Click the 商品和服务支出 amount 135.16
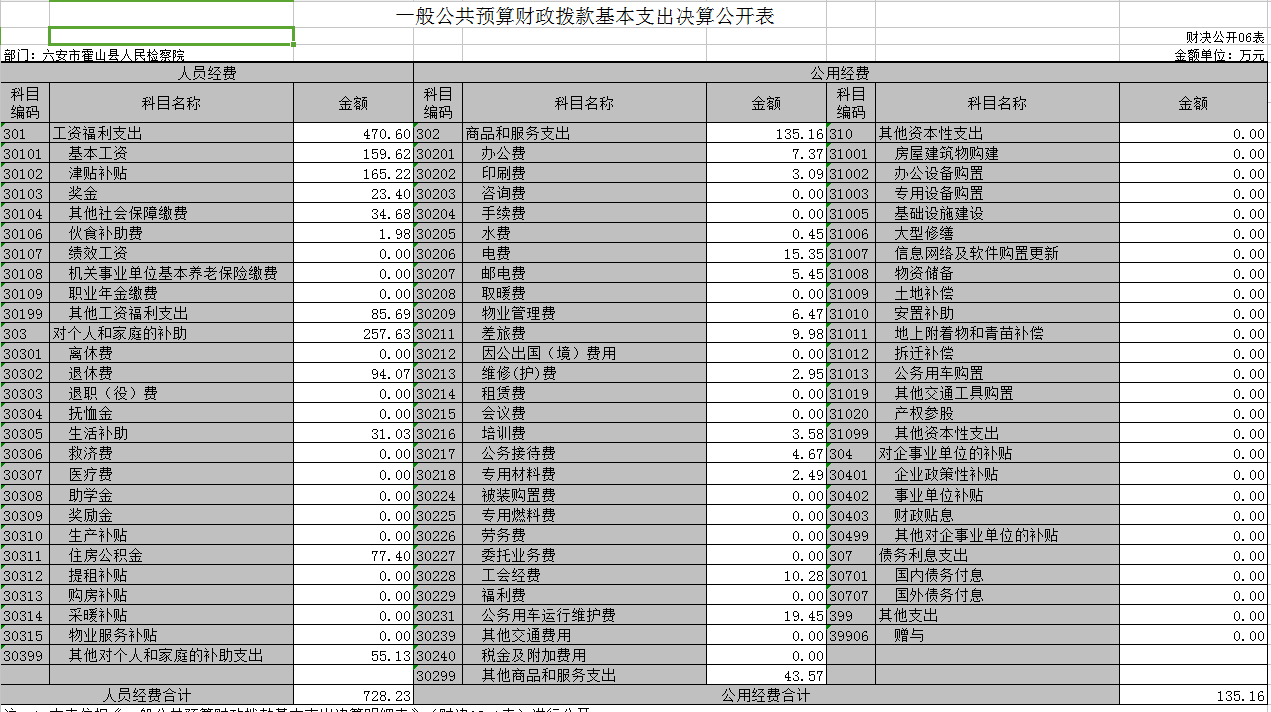Viewport: 1271px width, 712px height. [766, 133]
